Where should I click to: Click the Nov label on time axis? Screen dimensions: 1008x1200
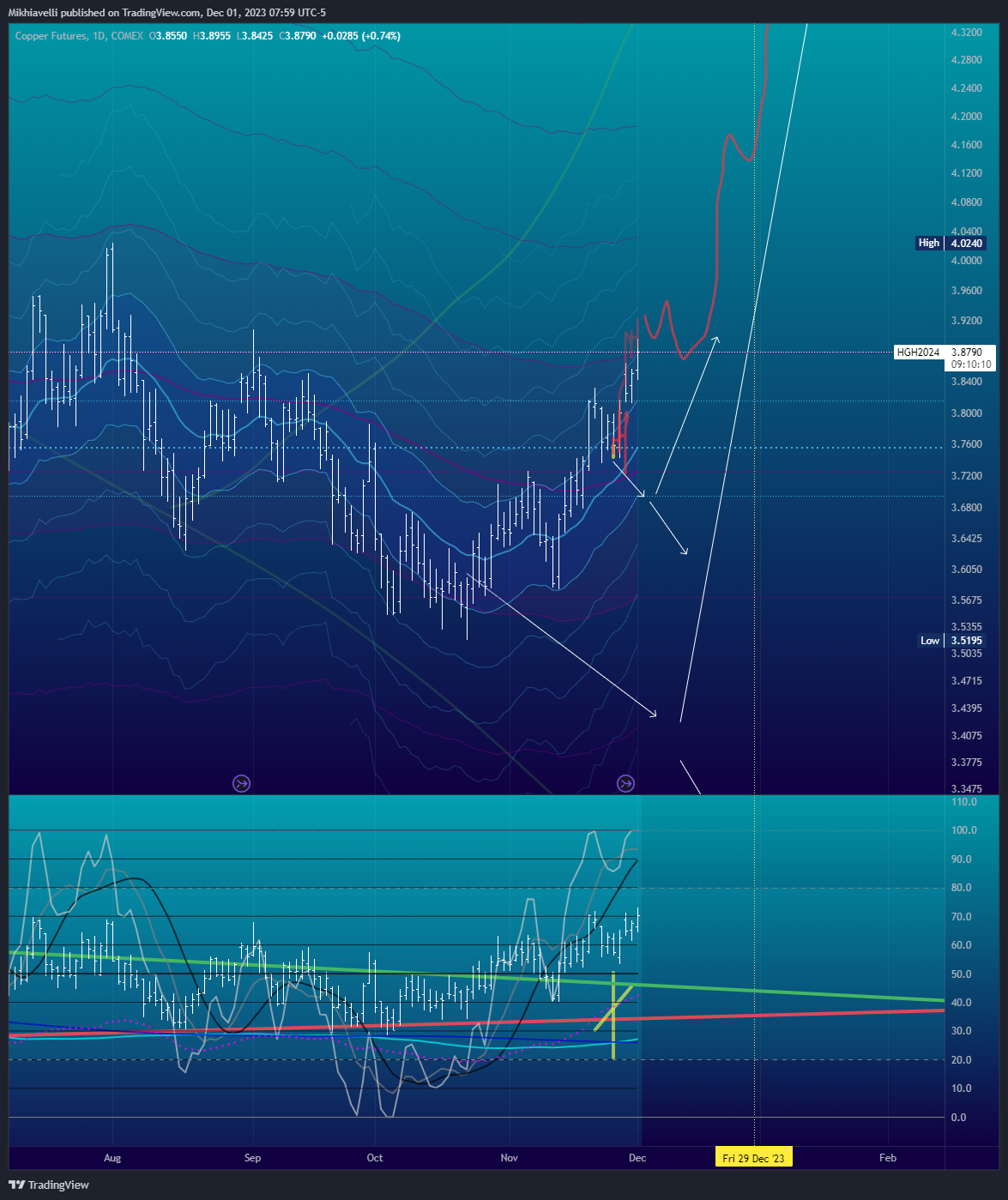[x=510, y=1158]
